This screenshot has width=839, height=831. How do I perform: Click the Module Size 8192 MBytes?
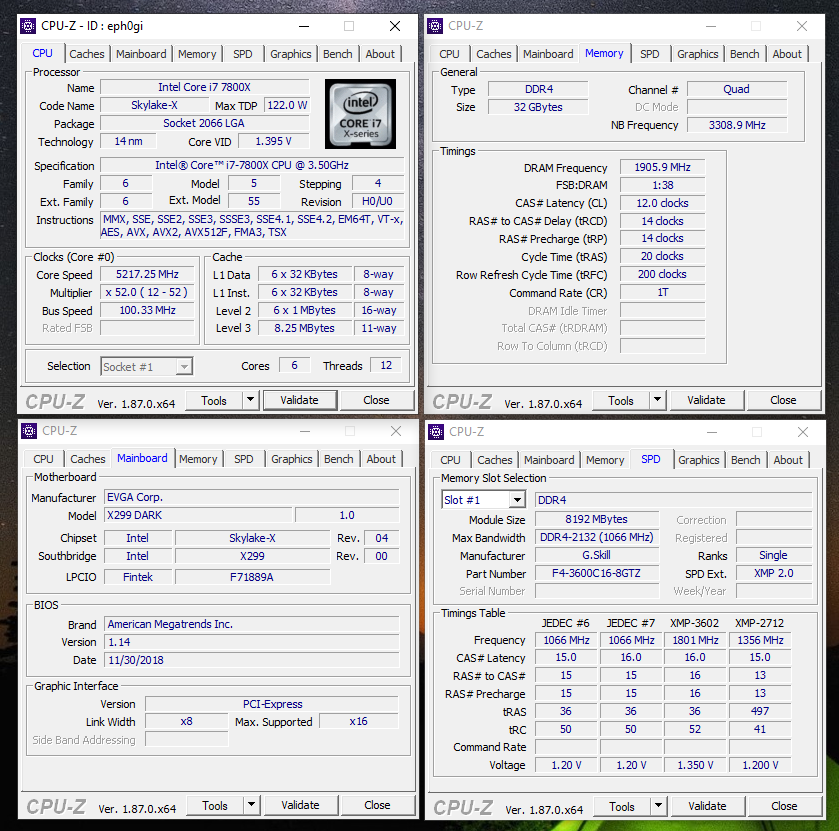coord(597,519)
